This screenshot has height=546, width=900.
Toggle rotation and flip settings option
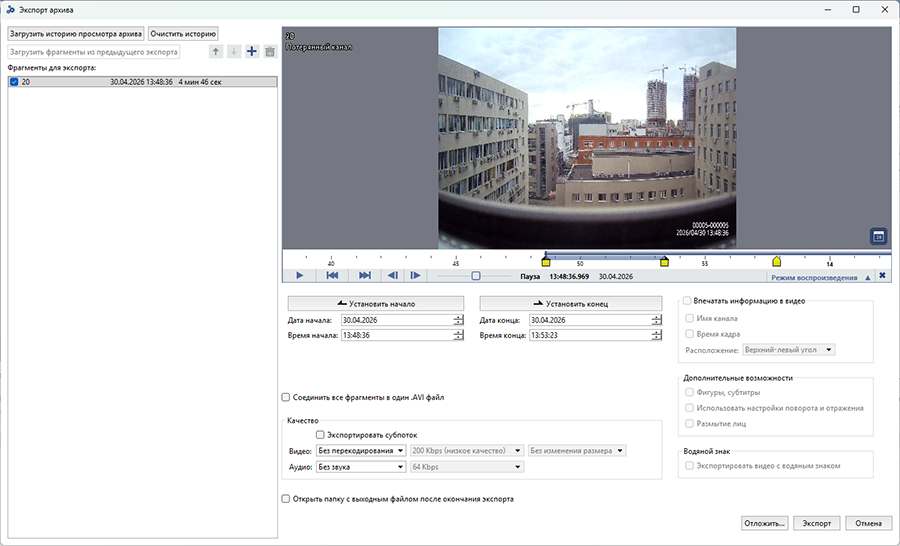click(689, 408)
